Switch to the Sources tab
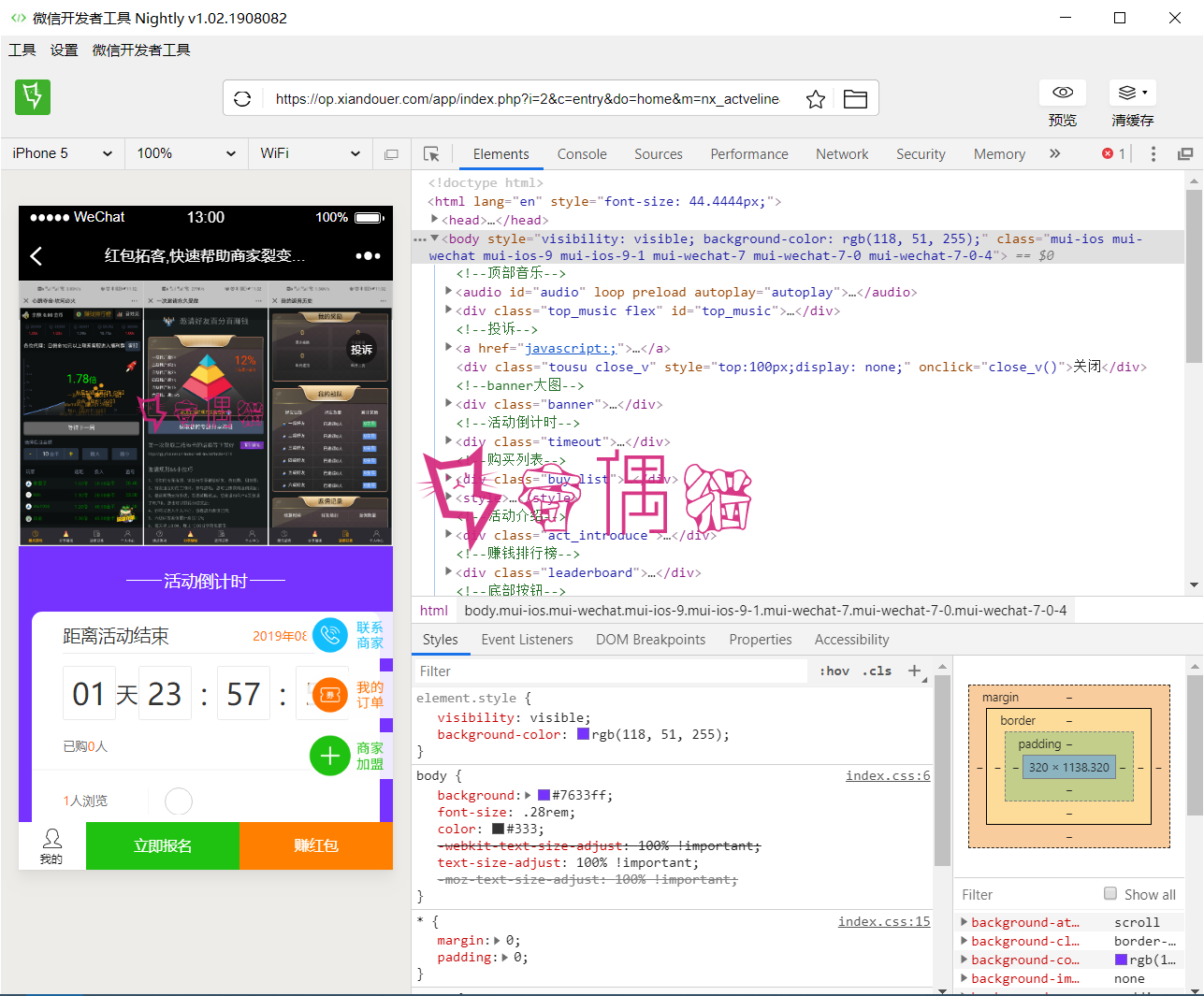The image size is (1204, 996). (659, 154)
